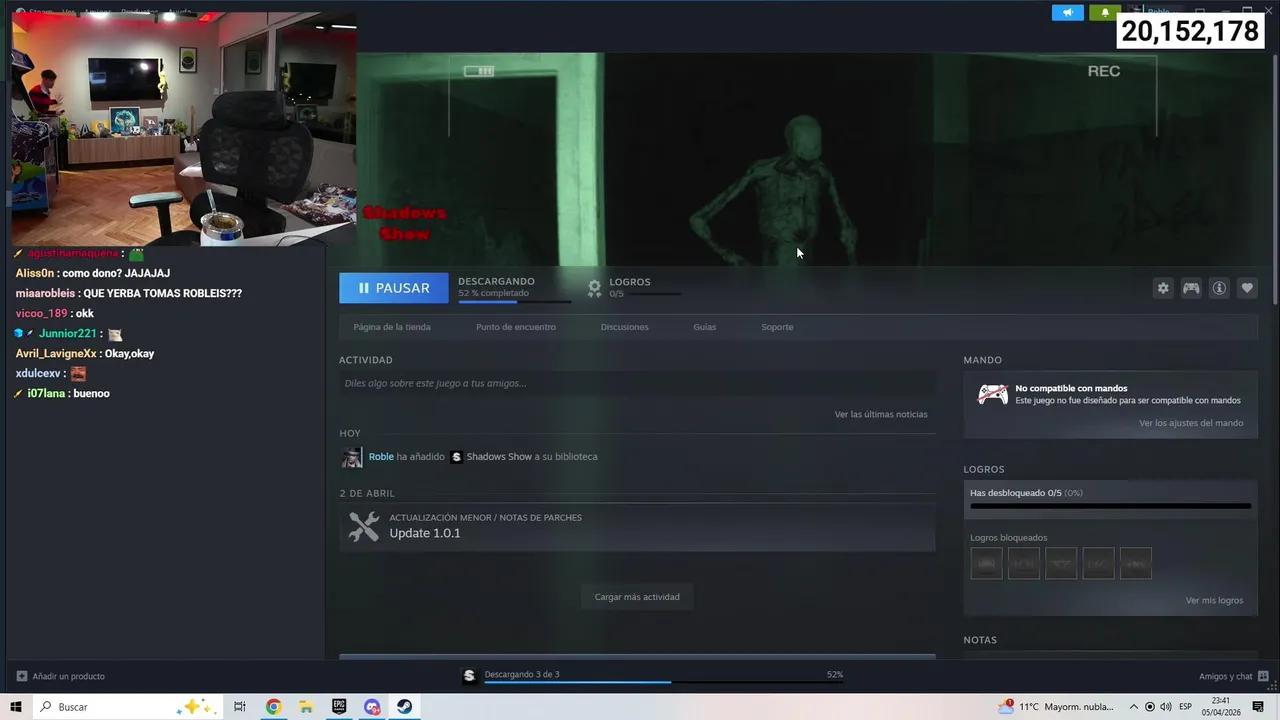Image resolution: width=1280 pixels, height=720 pixels.
Task: Click Shadows Show library link
Action: [x=499, y=457]
